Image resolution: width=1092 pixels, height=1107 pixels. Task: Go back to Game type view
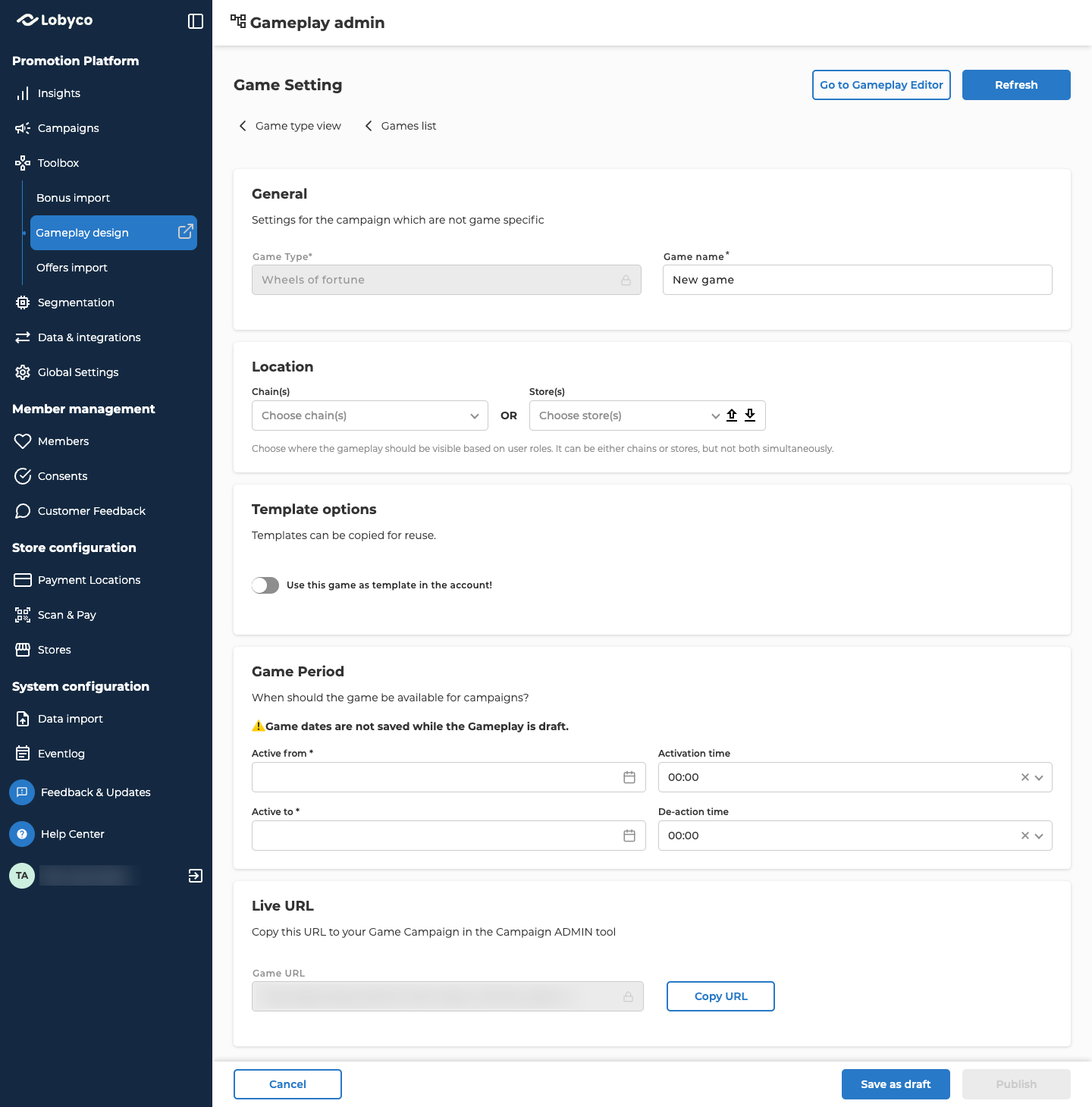290,126
